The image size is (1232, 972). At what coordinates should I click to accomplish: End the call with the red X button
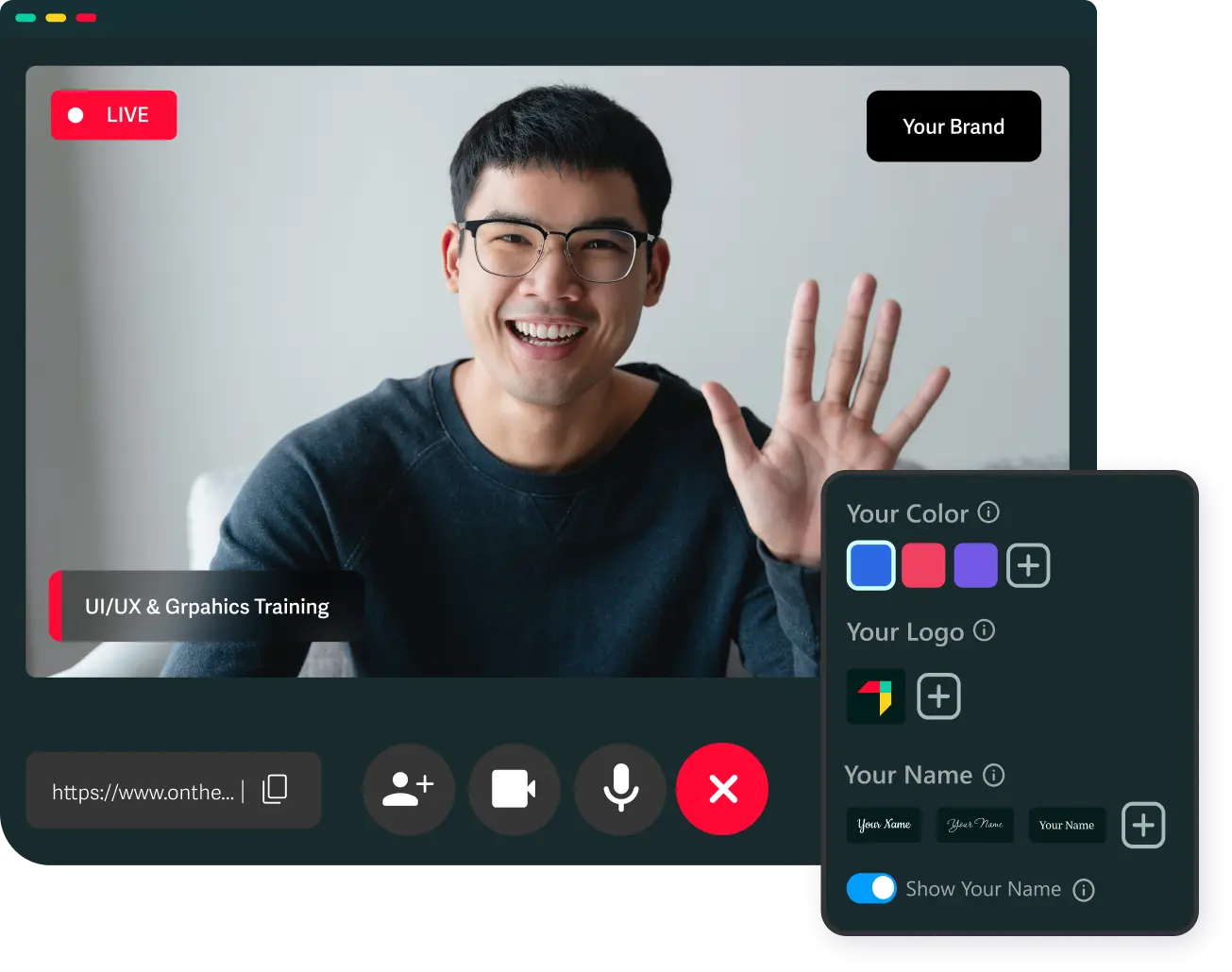722,790
